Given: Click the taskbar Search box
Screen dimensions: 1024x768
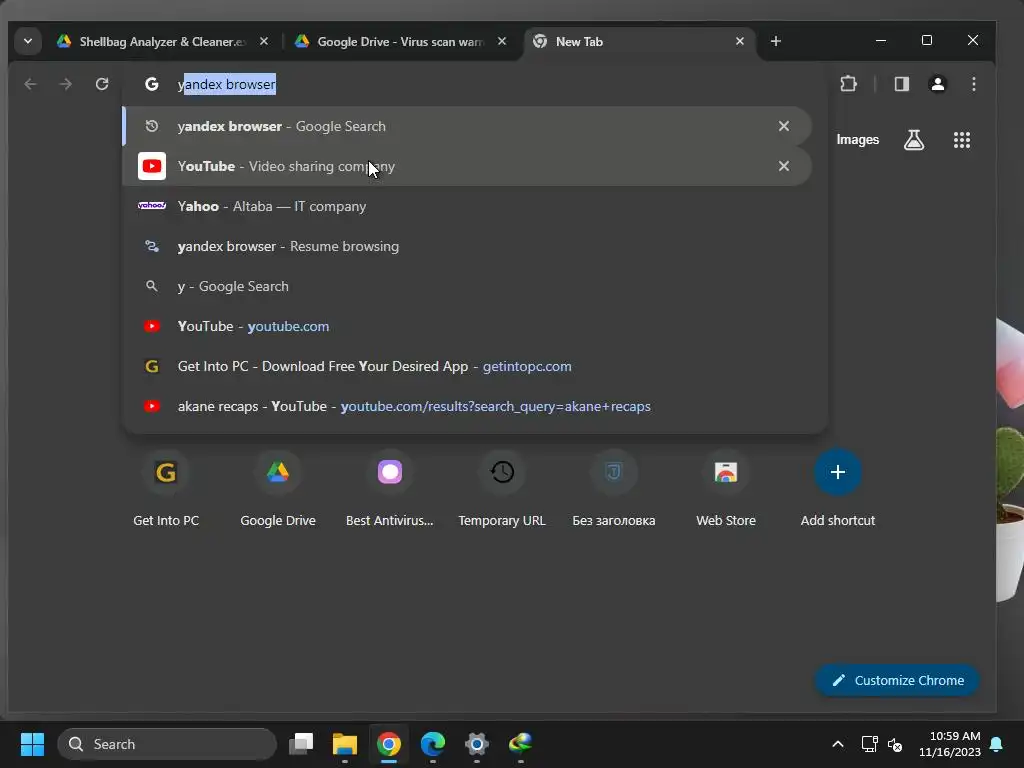Looking at the screenshot, I should tap(167, 744).
